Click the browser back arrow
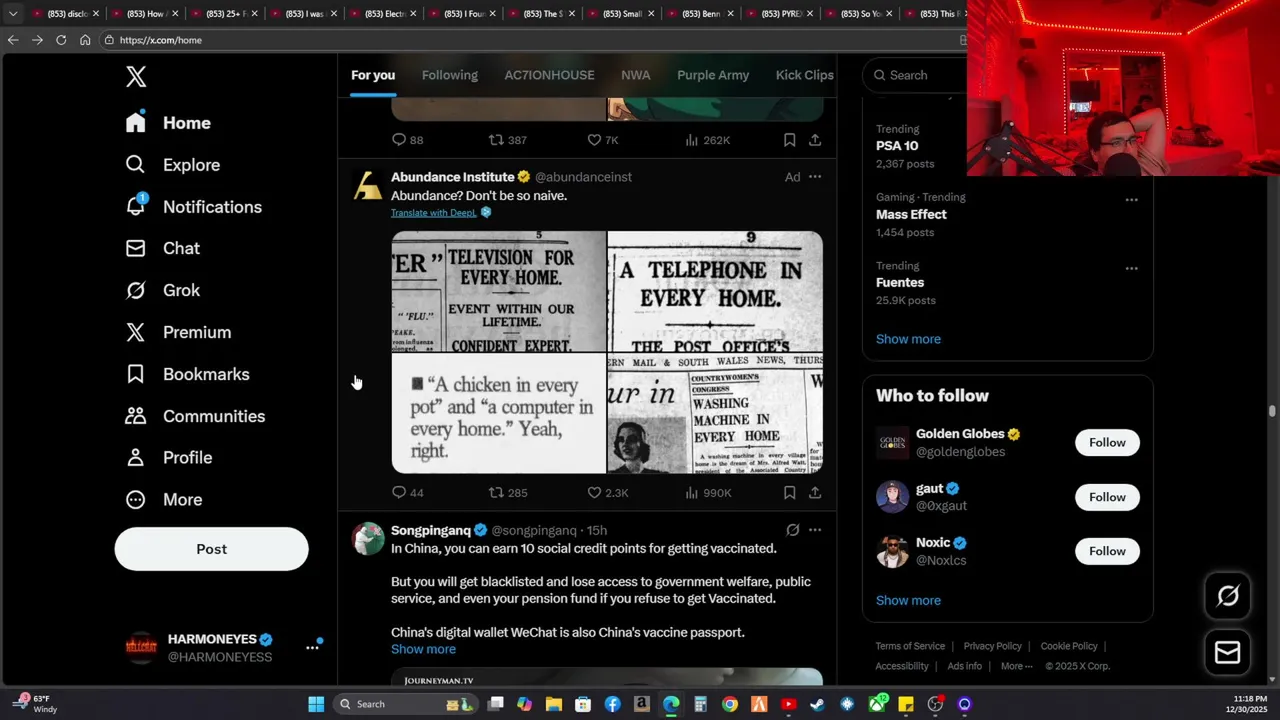Image resolution: width=1280 pixels, height=720 pixels. coord(13,40)
